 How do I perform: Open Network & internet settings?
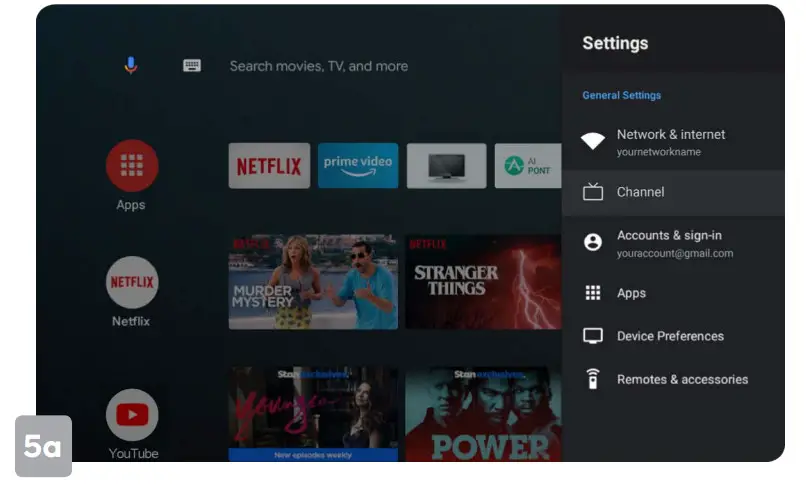[673, 142]
